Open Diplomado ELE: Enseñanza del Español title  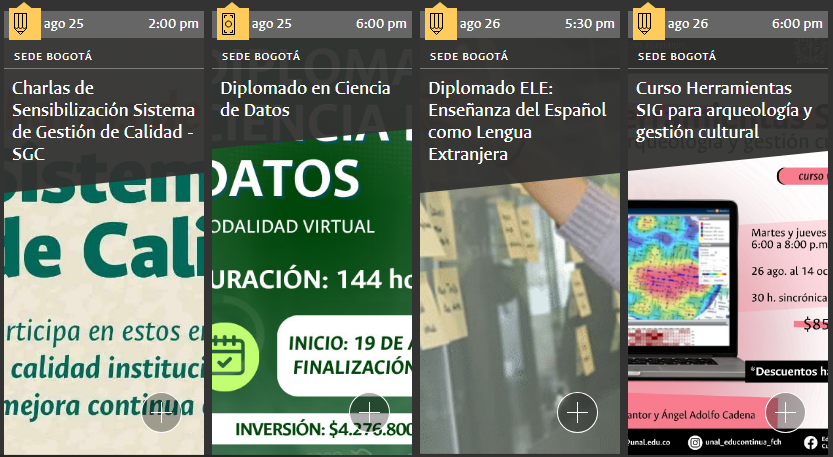[x=517, y=121]
